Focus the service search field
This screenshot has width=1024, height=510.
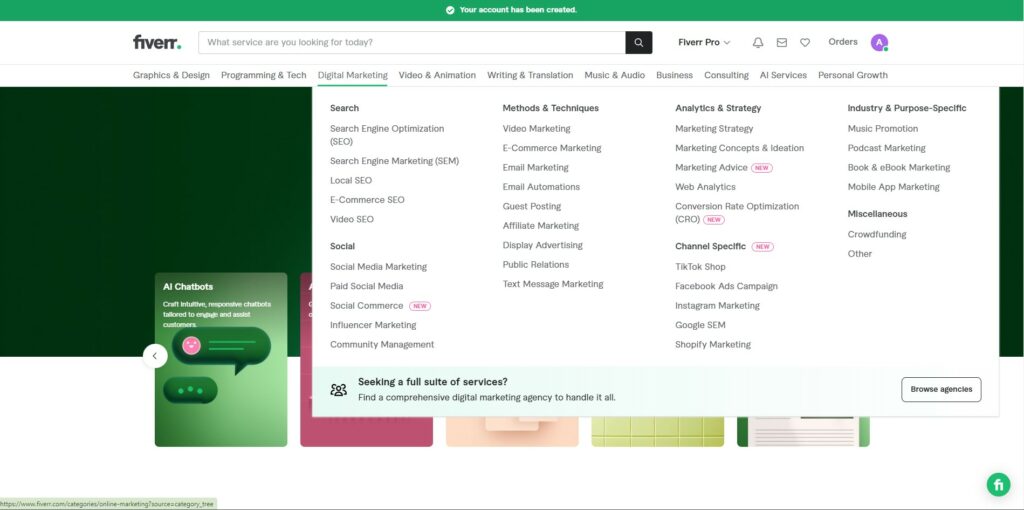(412, 42)
